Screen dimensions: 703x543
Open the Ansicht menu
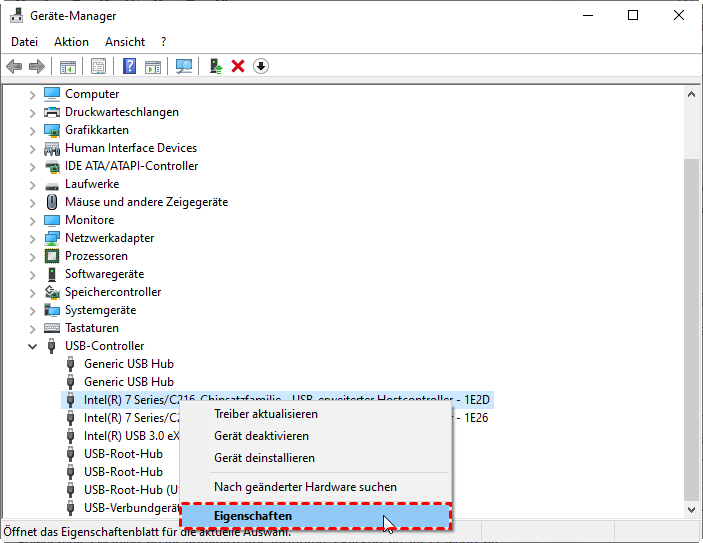(125, 42)
